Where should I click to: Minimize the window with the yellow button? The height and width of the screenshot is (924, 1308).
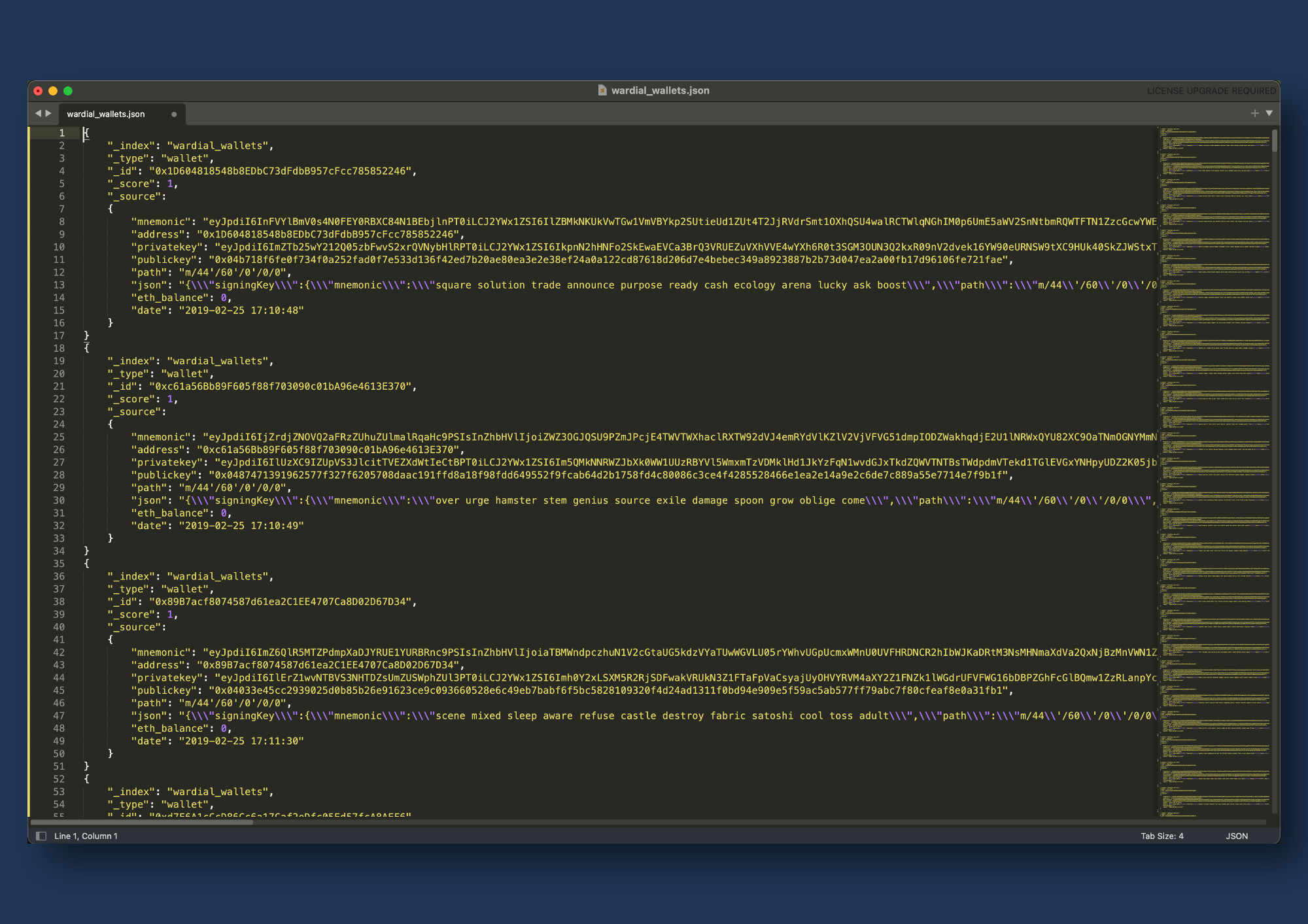[53, 91]
